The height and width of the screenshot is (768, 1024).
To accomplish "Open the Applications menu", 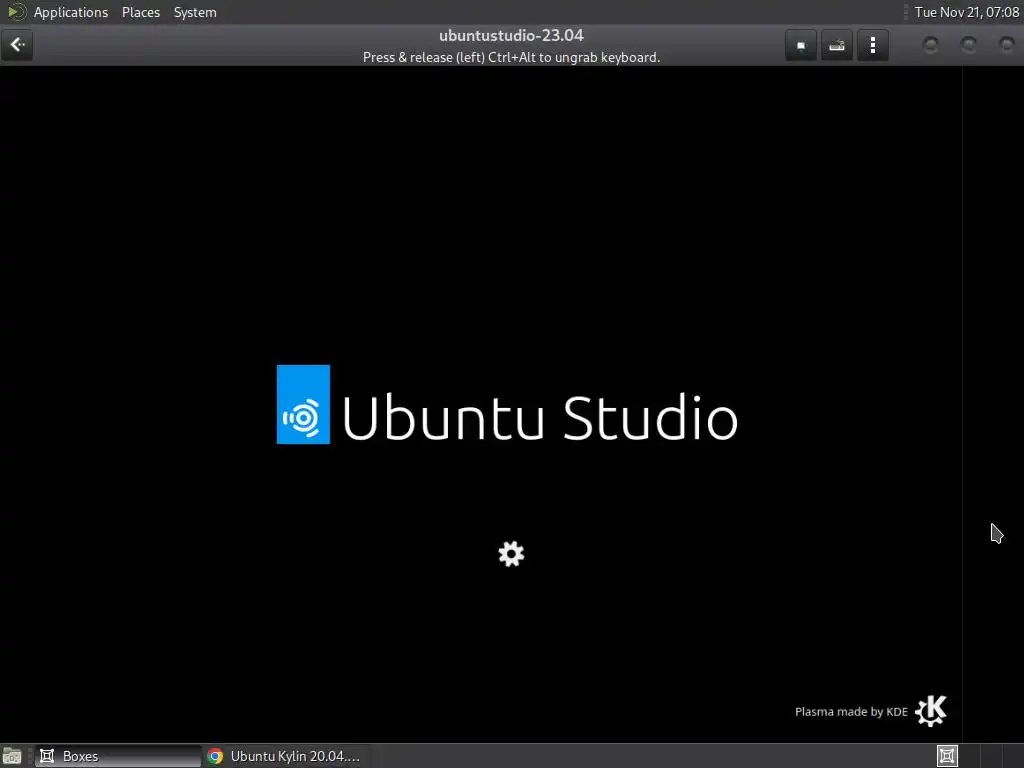I will click(x=71, y=12).
